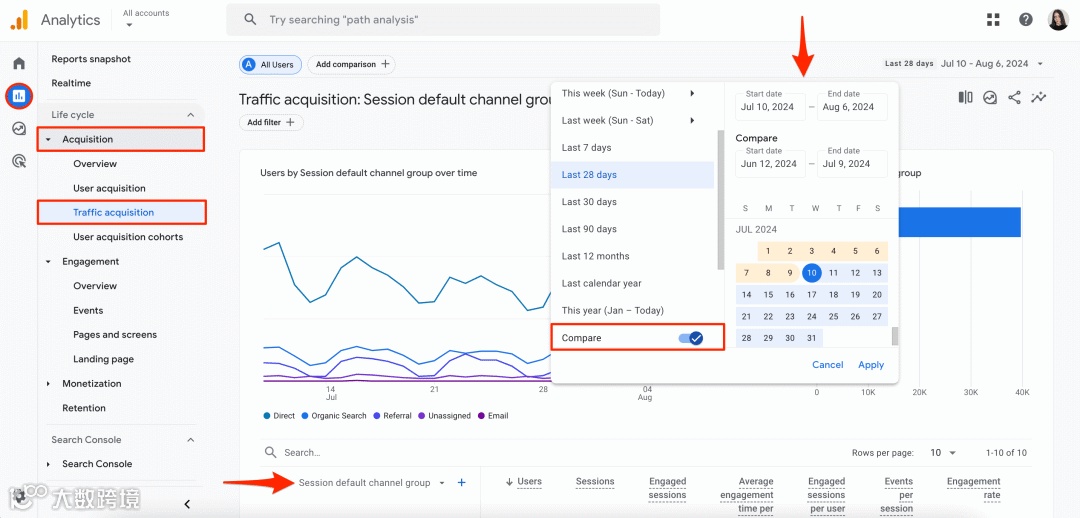Viewport: 1080px width, 518px height.
Task: Click the plus icon beside Session default channel group
Action: (461, 483)
